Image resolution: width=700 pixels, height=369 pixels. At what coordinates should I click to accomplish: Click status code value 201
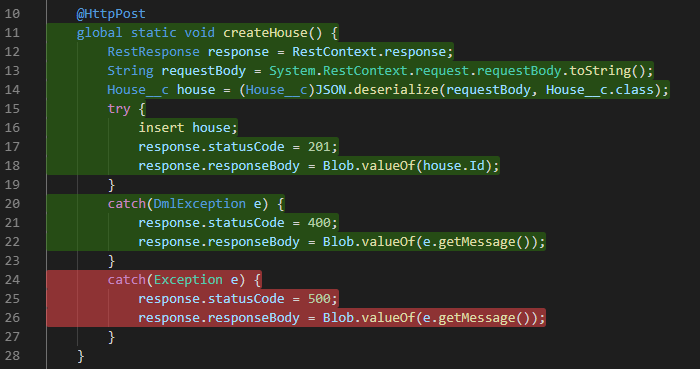pos(319,147)
